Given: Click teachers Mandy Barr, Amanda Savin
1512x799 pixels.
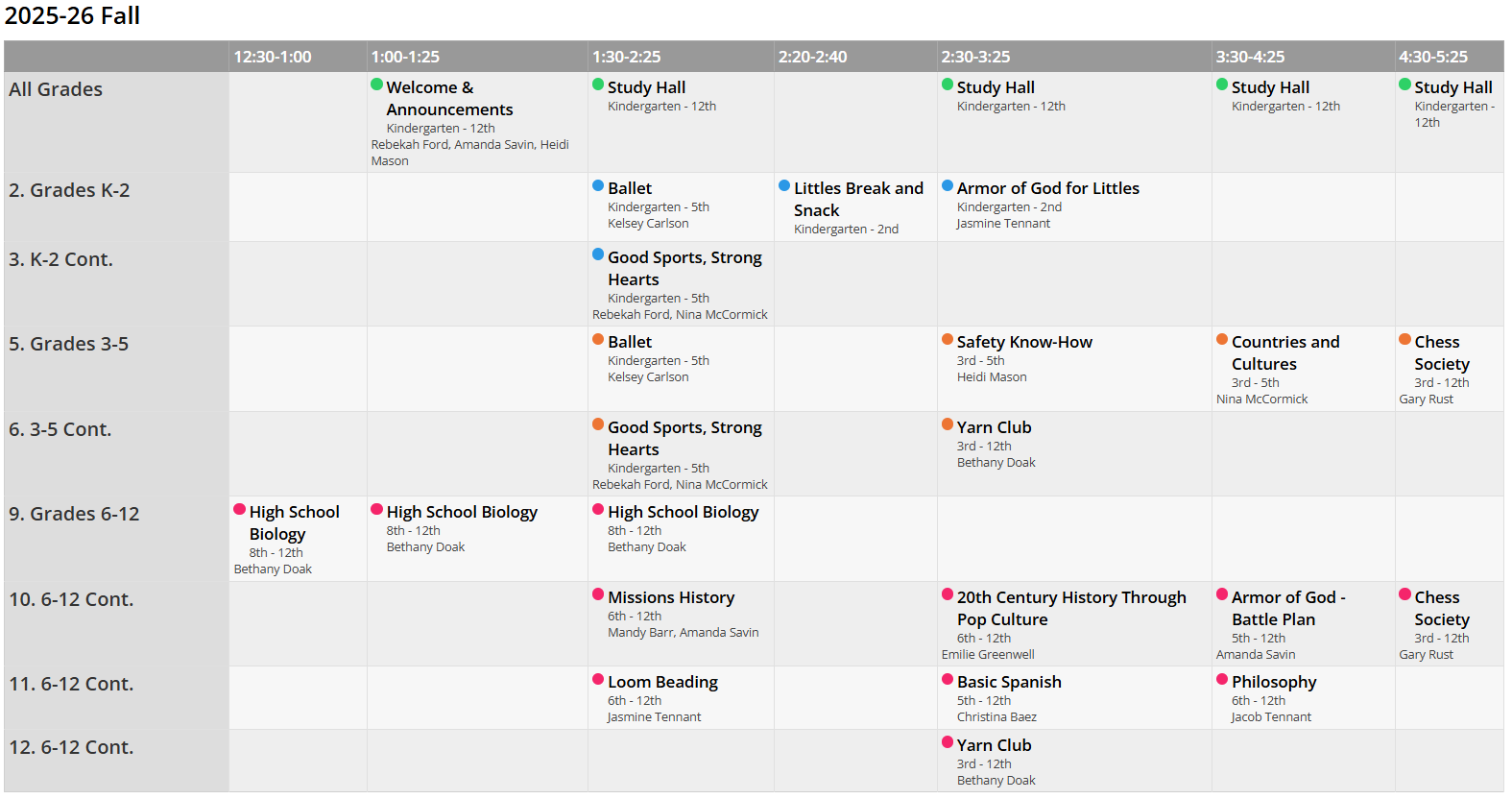Looking at the screenshot, I should coord(683,633).
